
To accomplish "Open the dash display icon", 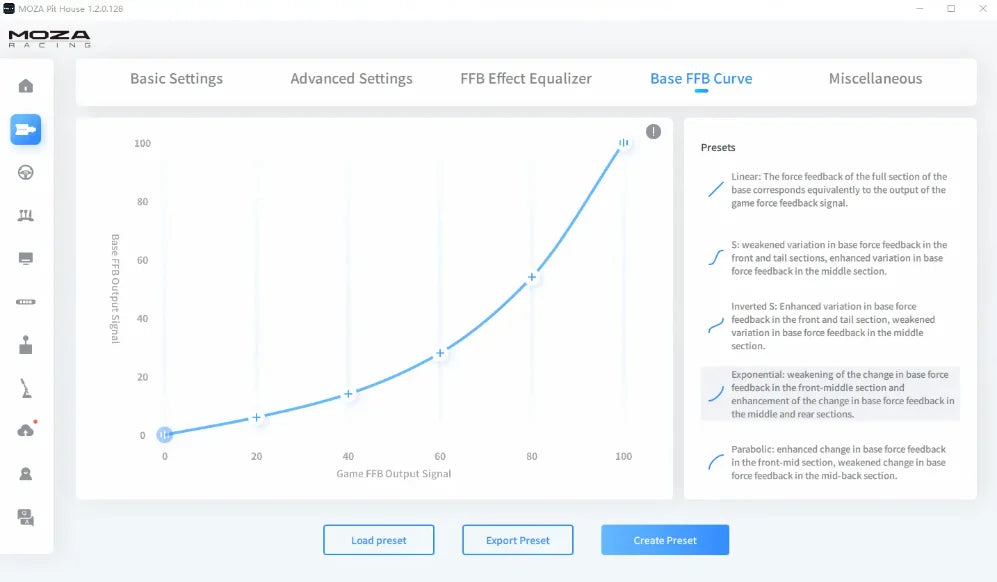I will 26,258.
